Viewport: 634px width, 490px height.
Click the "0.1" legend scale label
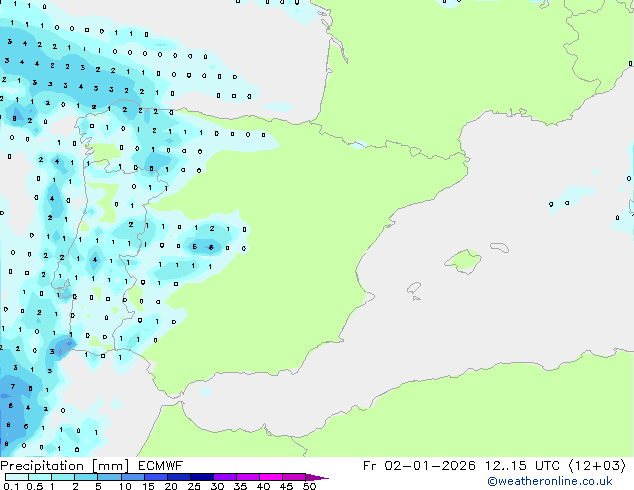[x=11, y=486]
